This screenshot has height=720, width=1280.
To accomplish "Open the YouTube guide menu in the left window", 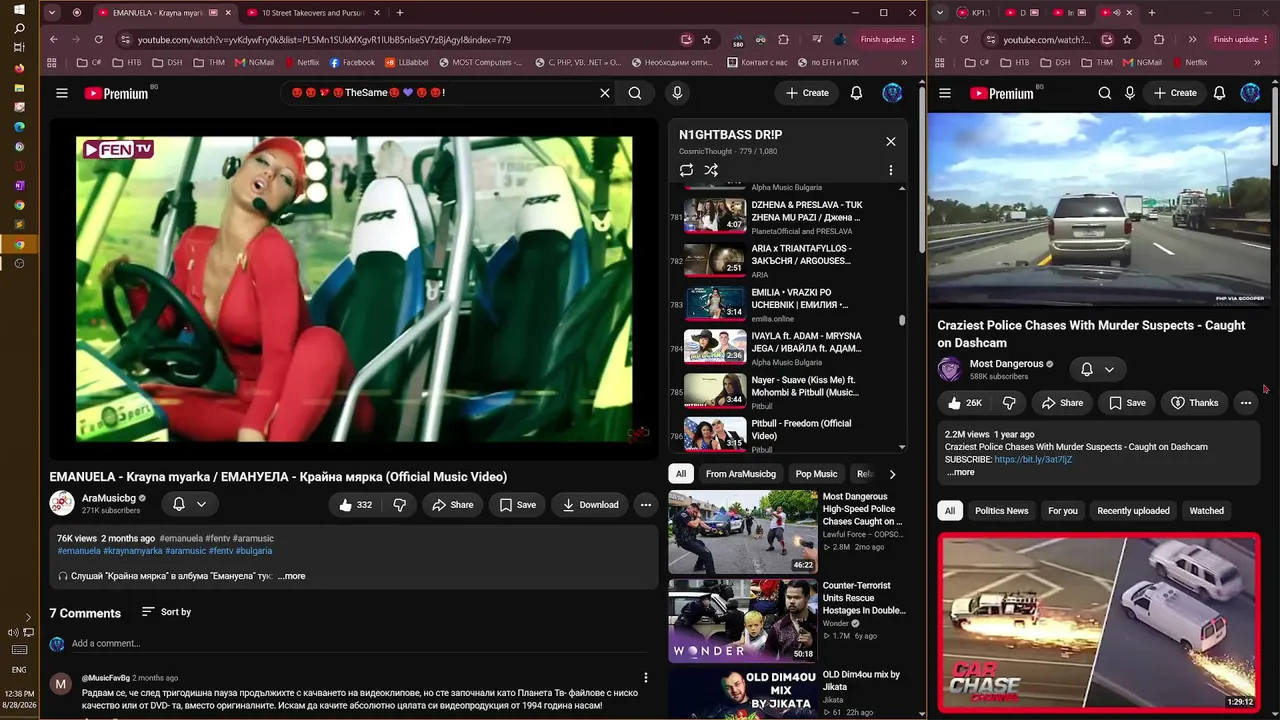I will pos(62,93).
